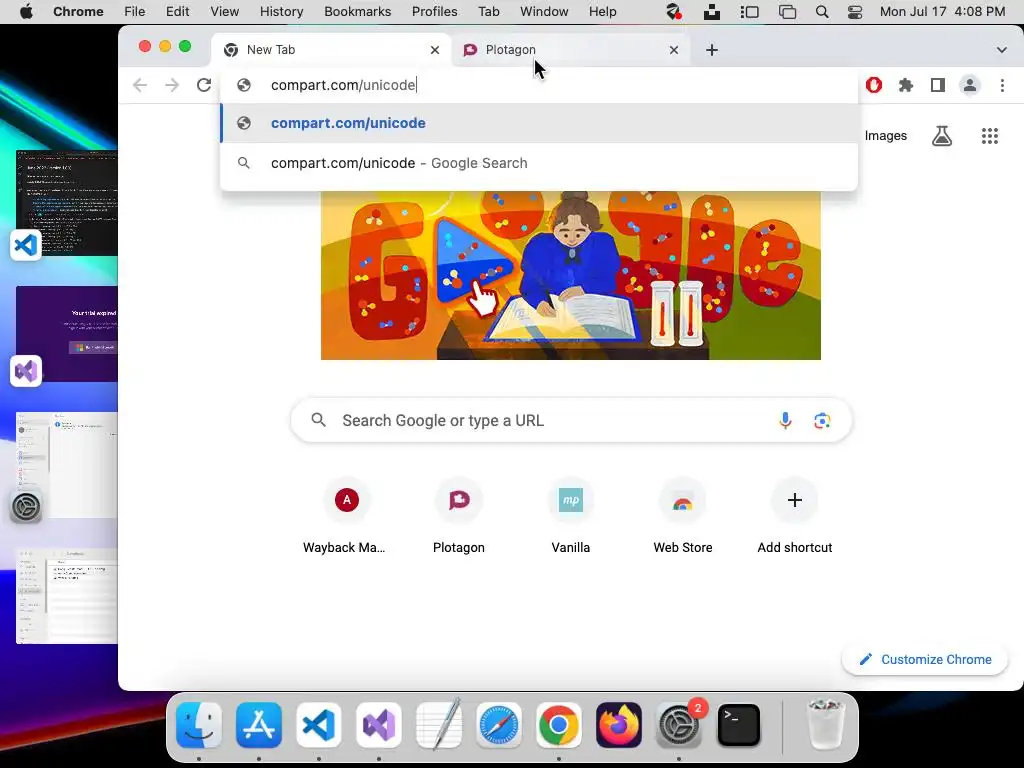1024x768 pixels.
Task: Open Firefox from the Dock
Action: point(619,725)
